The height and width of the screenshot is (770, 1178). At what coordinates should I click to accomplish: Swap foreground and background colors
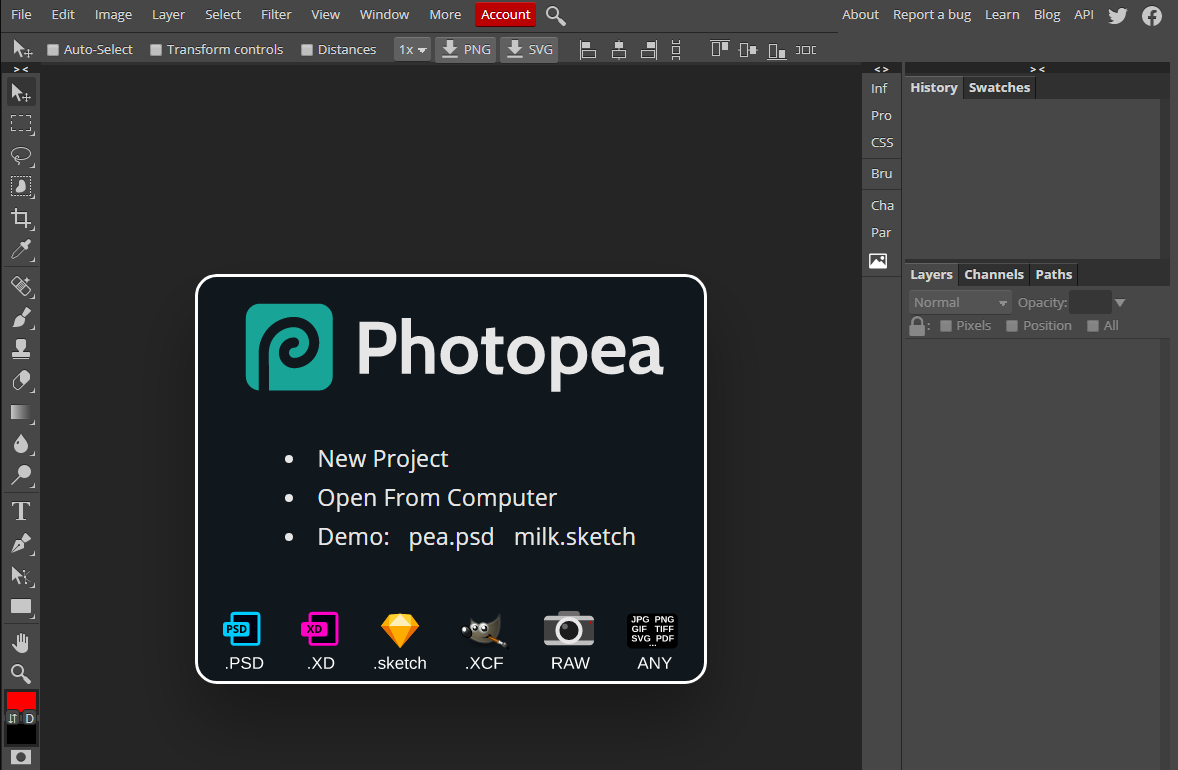(12, 719)
